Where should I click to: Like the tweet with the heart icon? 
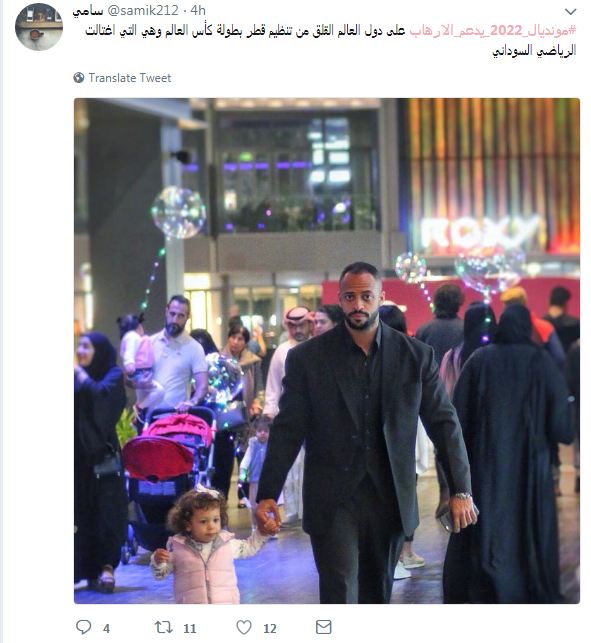244,627
